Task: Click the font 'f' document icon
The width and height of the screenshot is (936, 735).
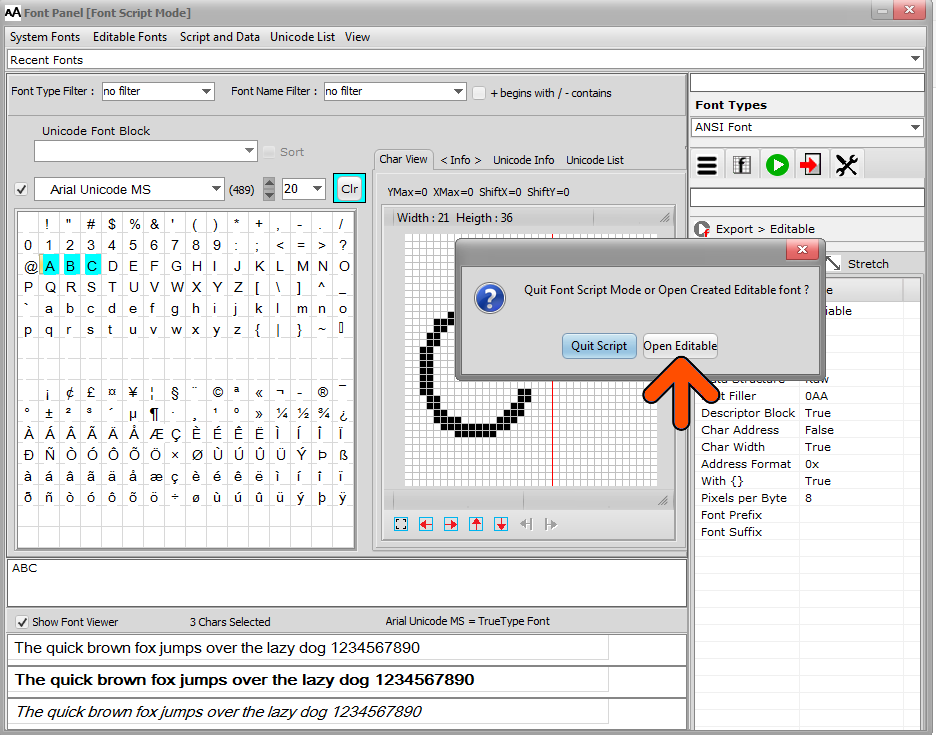Action: pyautogui.click(x=741, y=165)
